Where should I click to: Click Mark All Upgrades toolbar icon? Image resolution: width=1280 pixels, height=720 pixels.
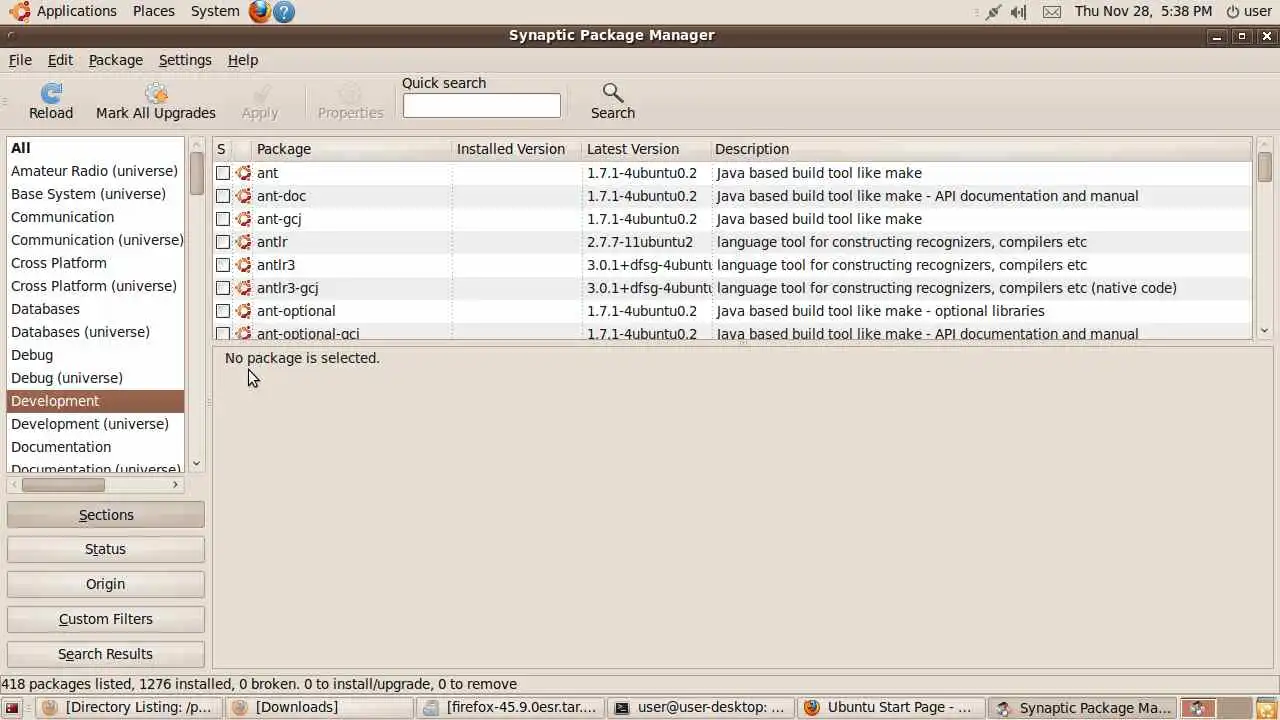(x=156, y=93)
